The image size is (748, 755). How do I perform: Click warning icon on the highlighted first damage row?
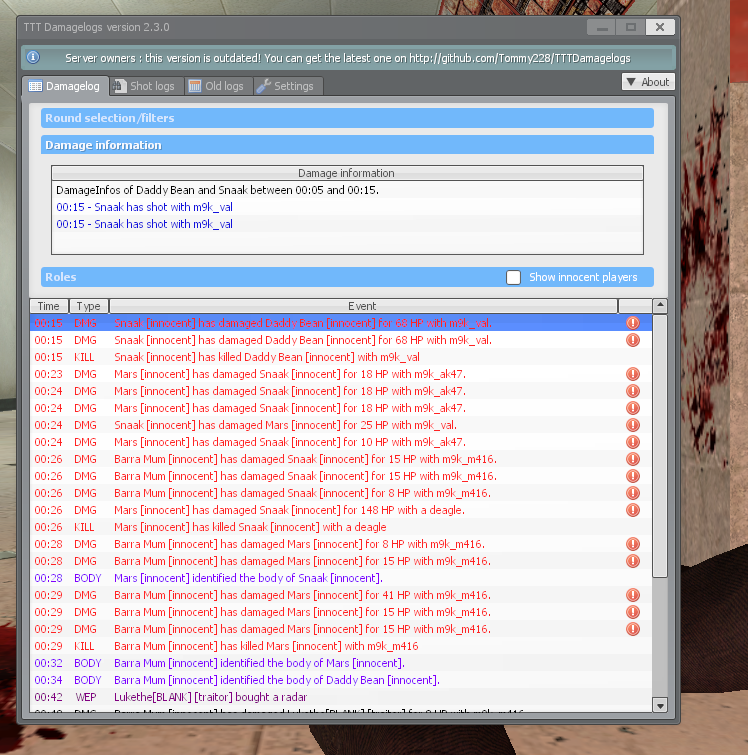tap(632, 323)
